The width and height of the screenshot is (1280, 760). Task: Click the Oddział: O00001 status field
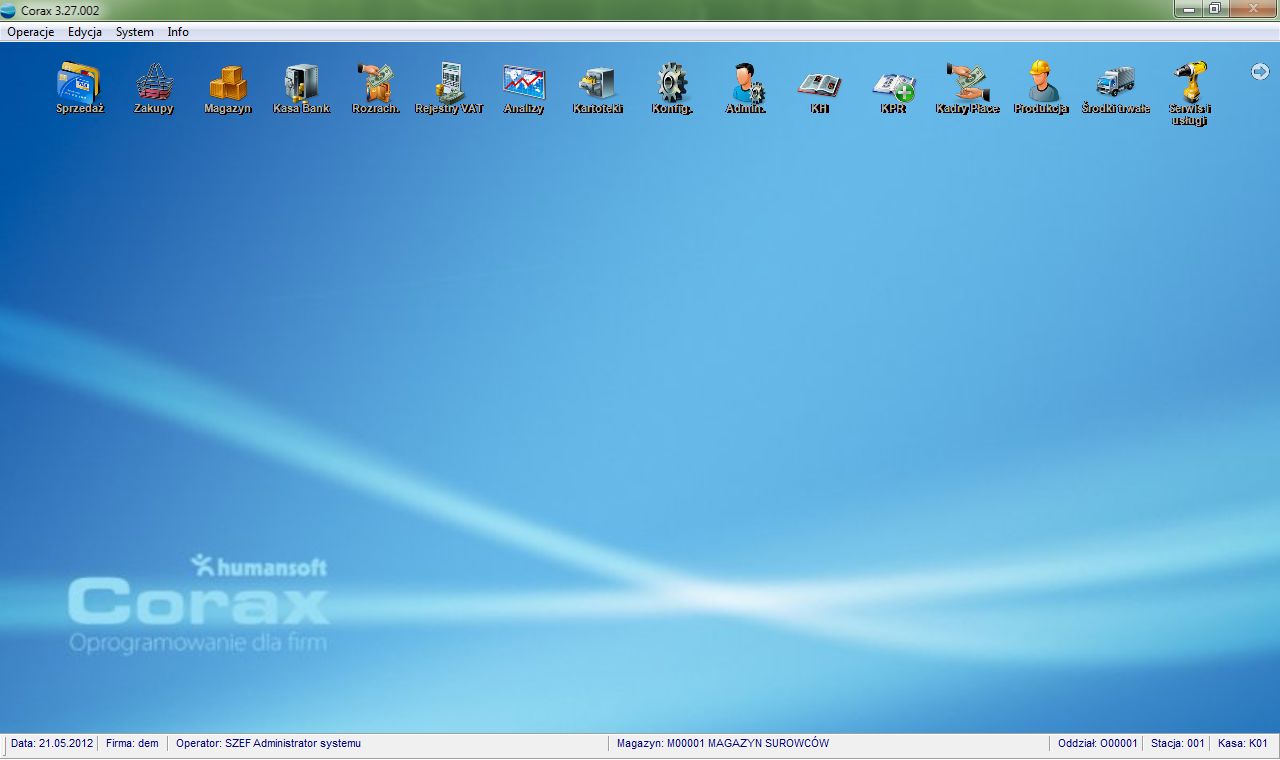coord(1098,744)
